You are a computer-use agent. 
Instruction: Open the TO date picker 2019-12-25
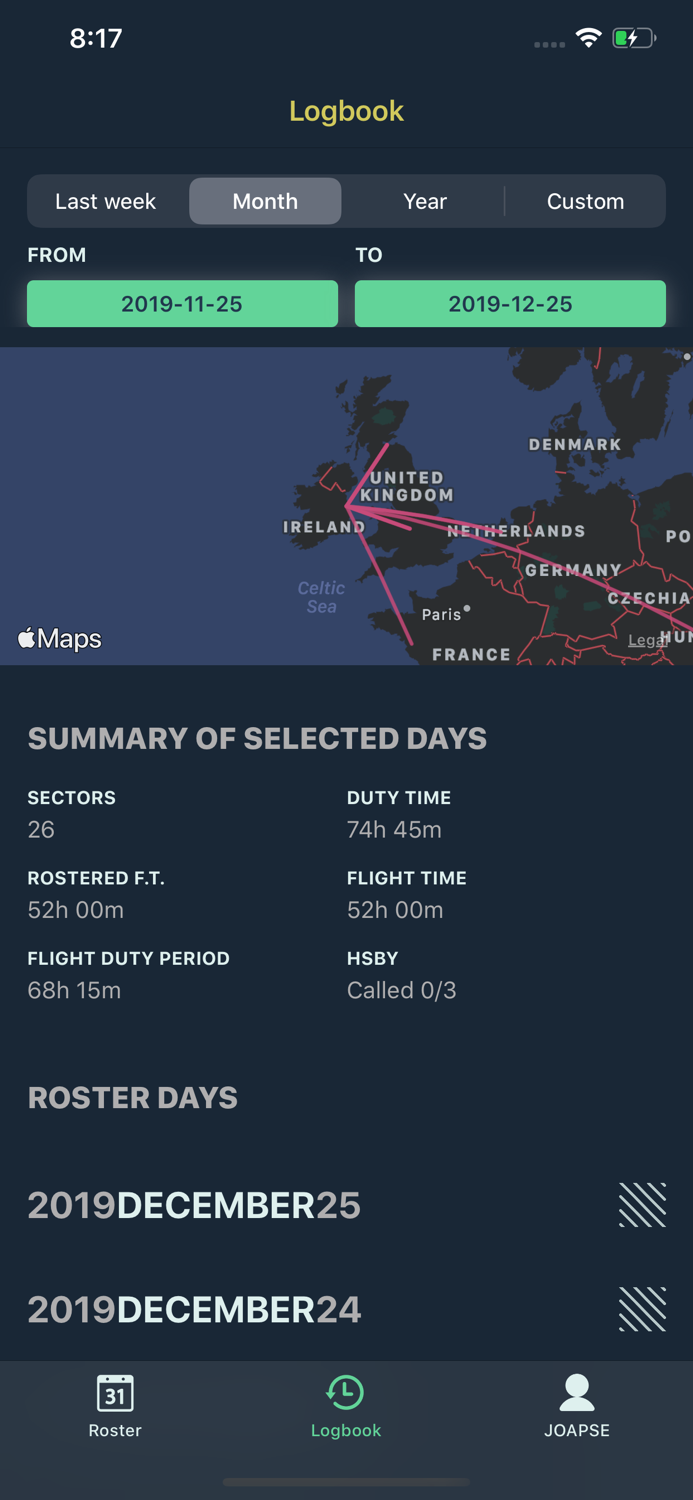[x=510, y=304]
